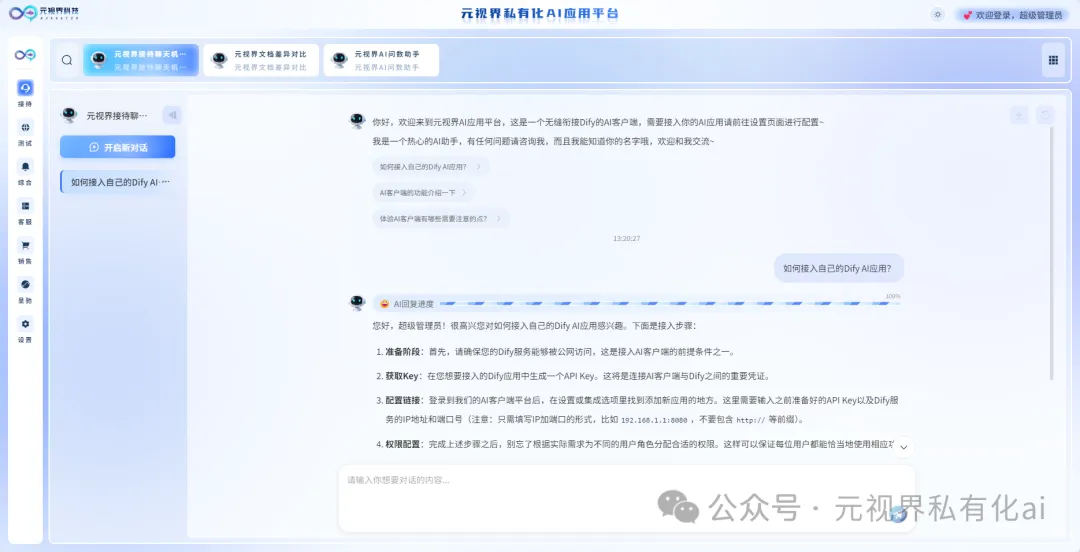This screenshot has height=552, width=1080.
Task: Select conversation 如何接入自己的Dify AI
Action: click(118, 182)
